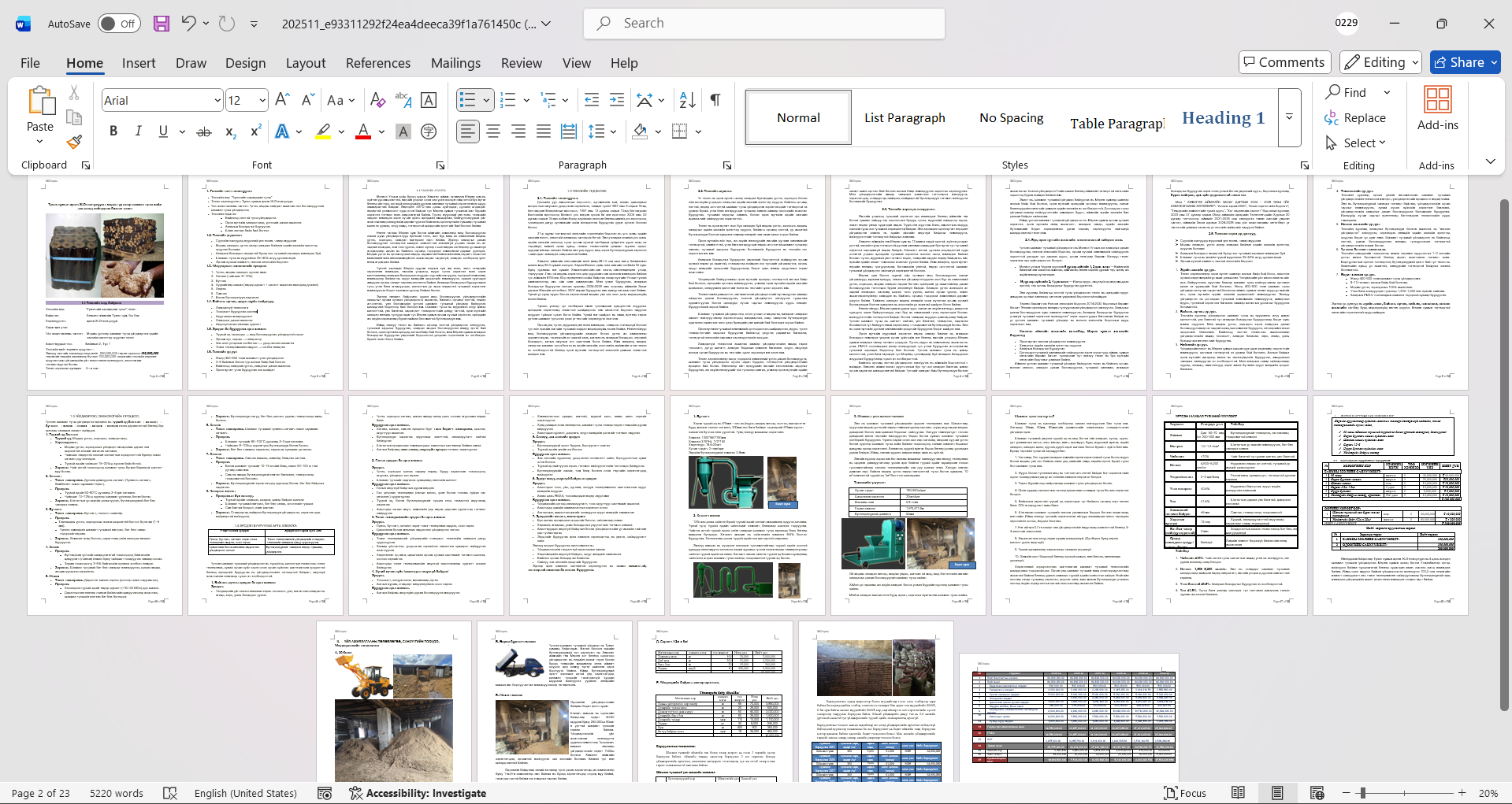Center align the paragraph
Screen dimensions: 1512x804
coord(493,132)
